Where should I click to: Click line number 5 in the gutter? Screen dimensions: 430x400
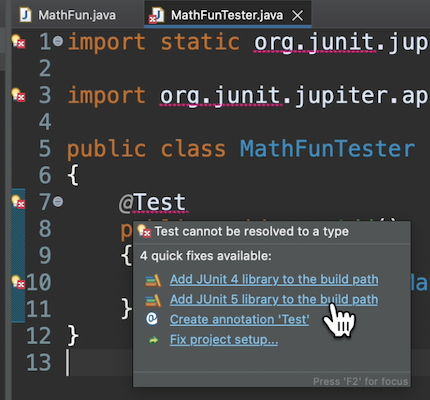point(45,149)
